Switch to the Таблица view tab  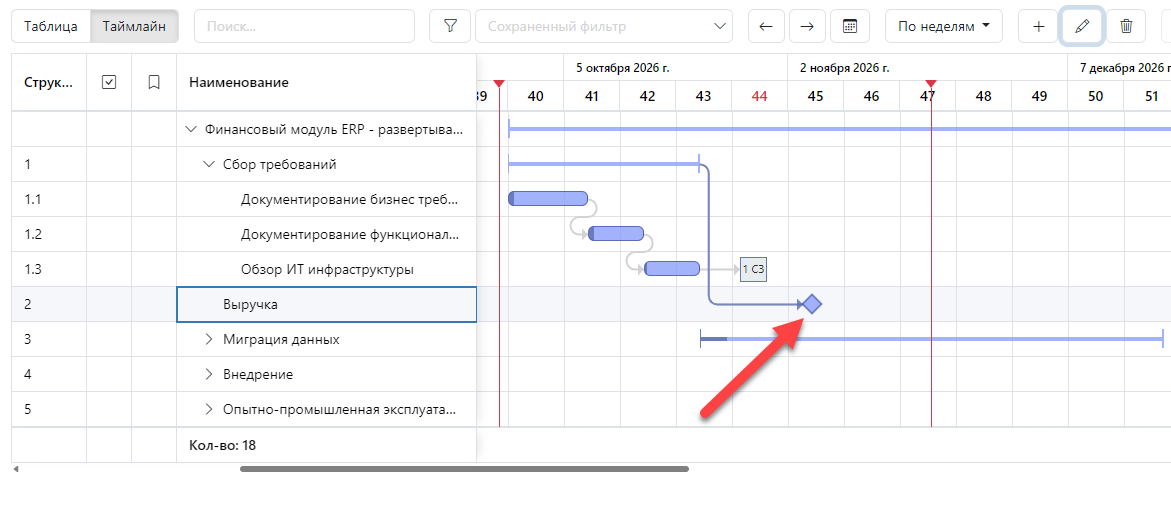tap(51, 26)
